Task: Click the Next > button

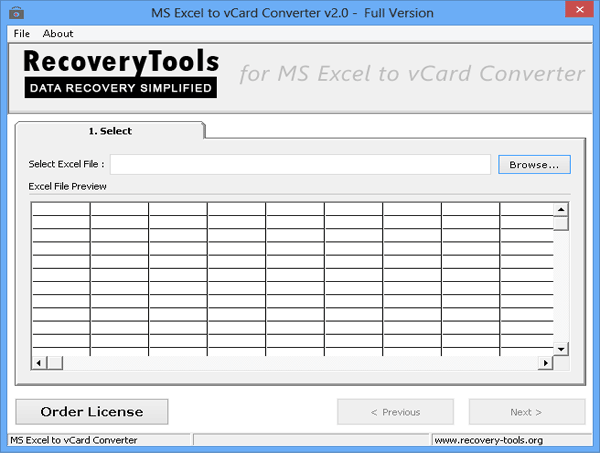Action: (x=527, y=411)
